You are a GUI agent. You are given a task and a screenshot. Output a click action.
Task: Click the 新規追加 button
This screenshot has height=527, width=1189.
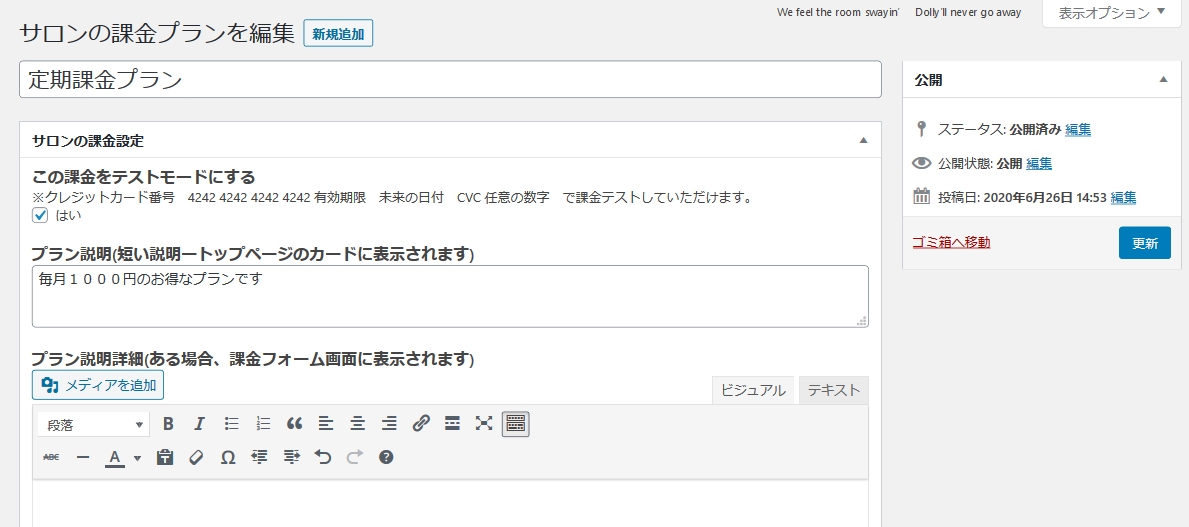pos(338,34)
